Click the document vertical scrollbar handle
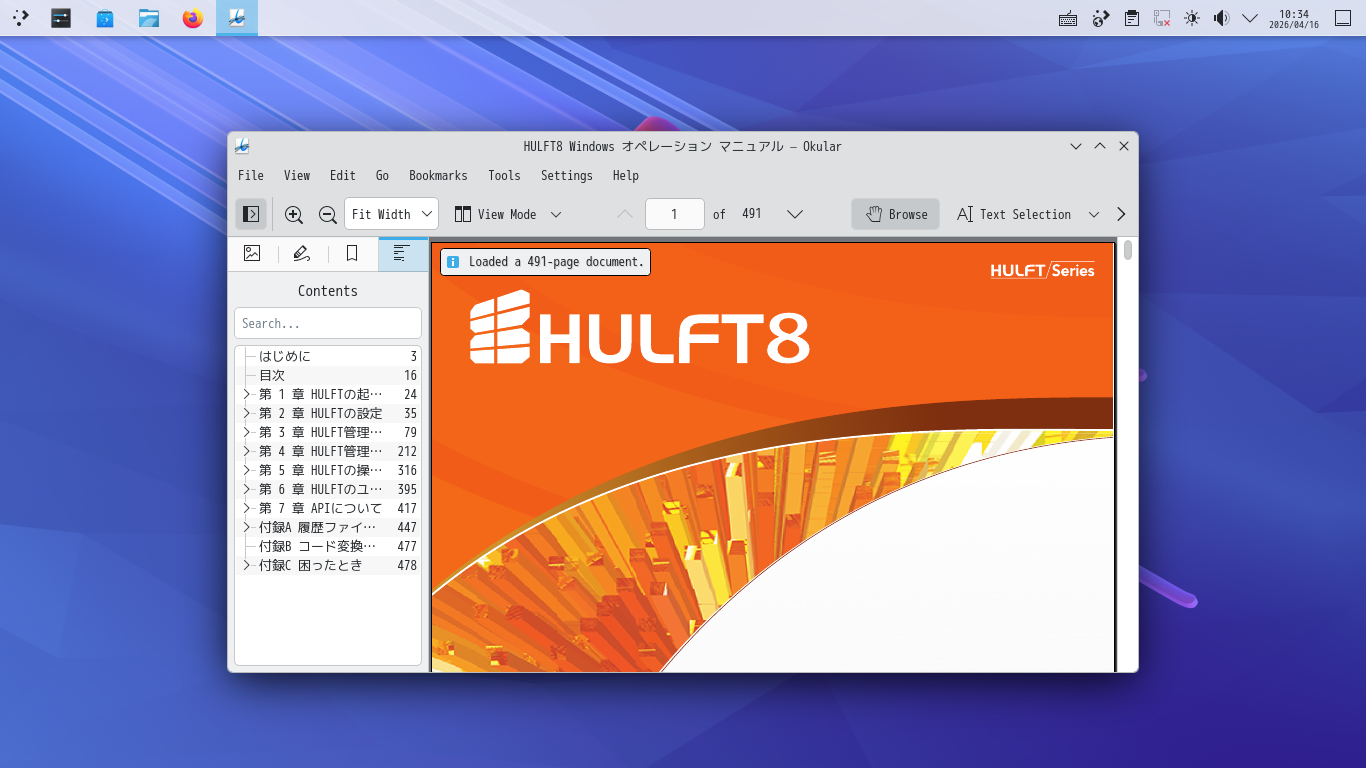Screen dimensions: 1366x768 point(1128,250)
